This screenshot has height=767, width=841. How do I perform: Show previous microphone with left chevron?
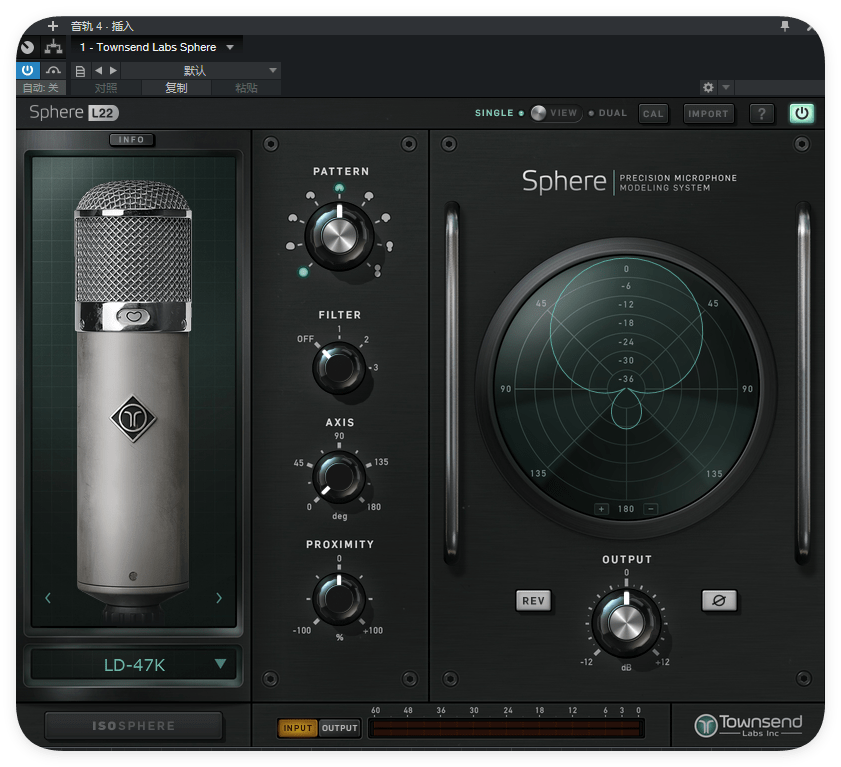(x=48, y=598)
